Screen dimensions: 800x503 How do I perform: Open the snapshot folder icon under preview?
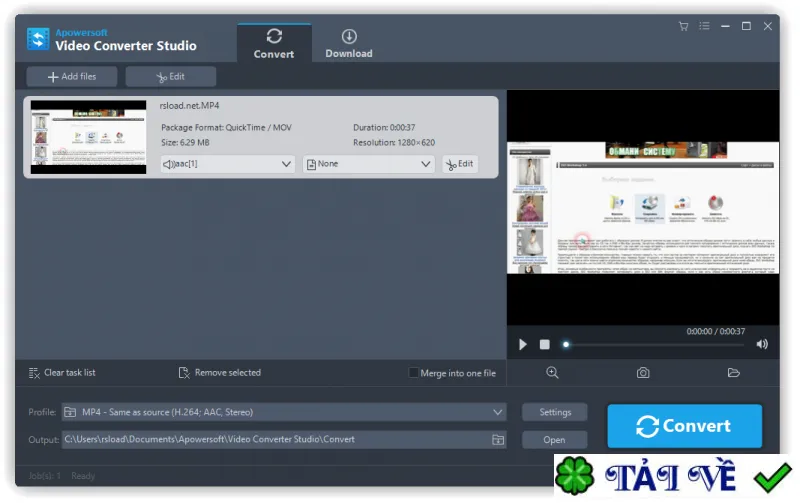[x=733, y=373]
